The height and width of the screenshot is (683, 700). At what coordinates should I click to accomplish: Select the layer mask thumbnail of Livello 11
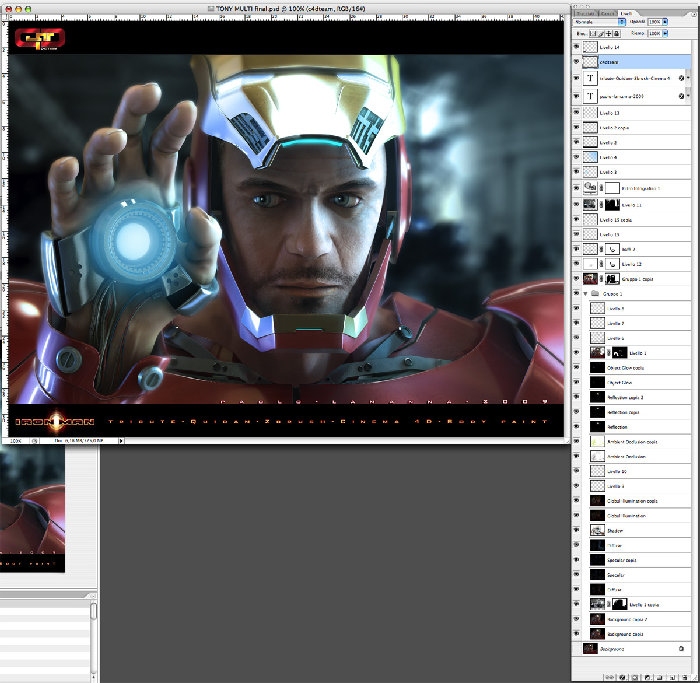coord(612,204)
